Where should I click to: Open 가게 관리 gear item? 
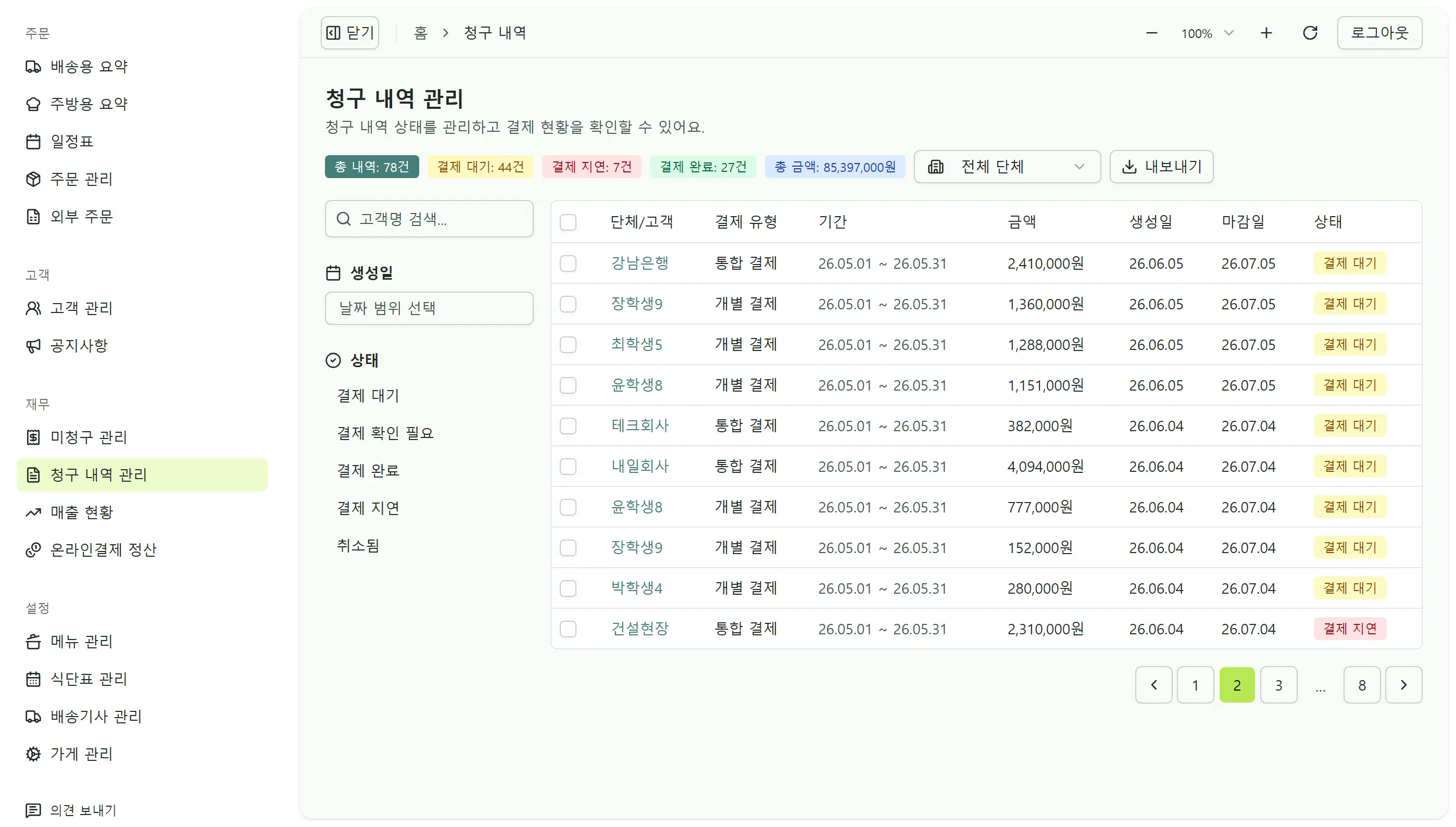click(x=142, y=754)
